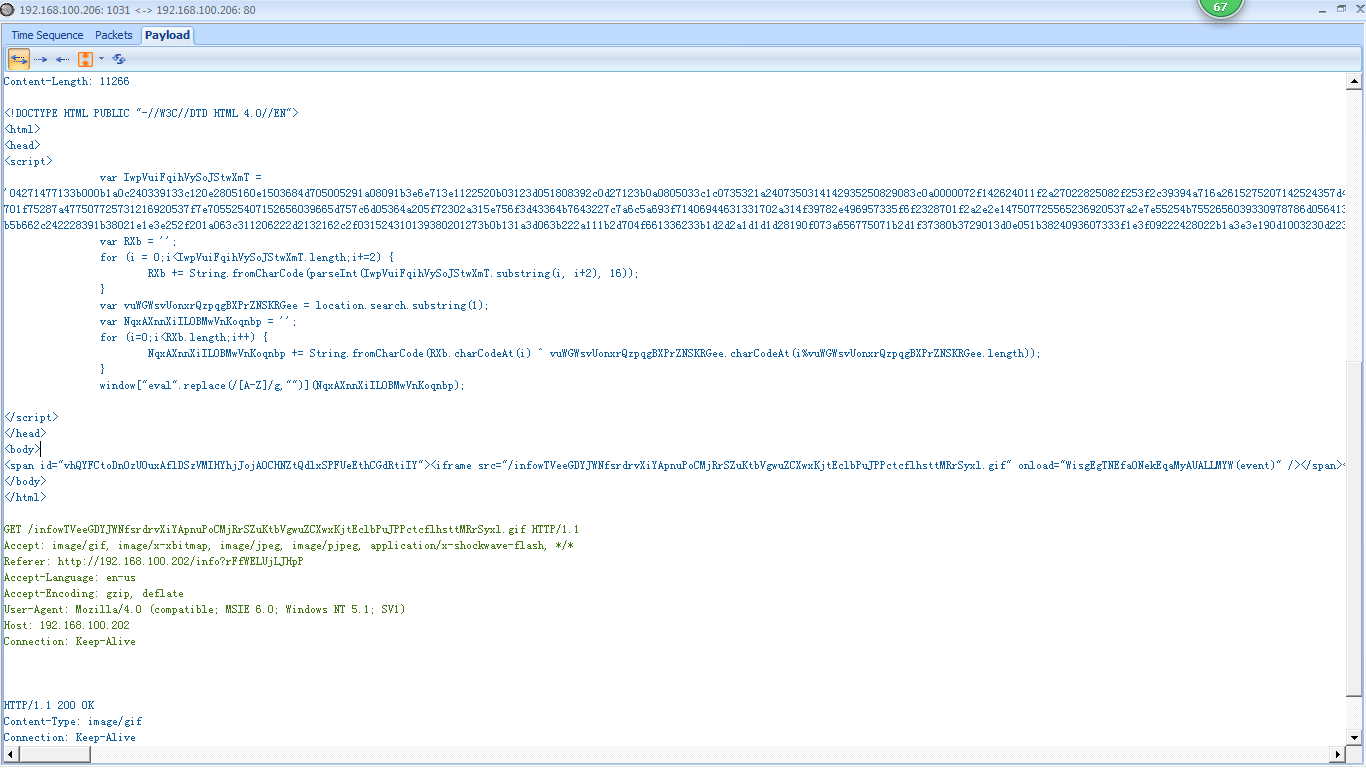The width and height of the screenshot is (1366, 768).
Task: Click the var RXb = '' line
Action: click(x=139, y=241)
